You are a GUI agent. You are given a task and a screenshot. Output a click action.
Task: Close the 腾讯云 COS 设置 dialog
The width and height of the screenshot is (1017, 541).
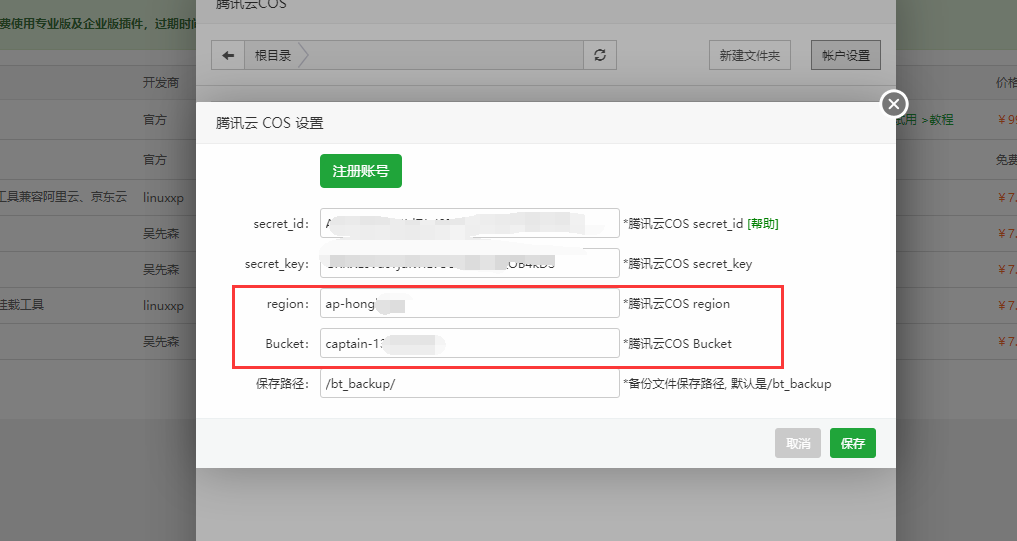tap(894, 104)
